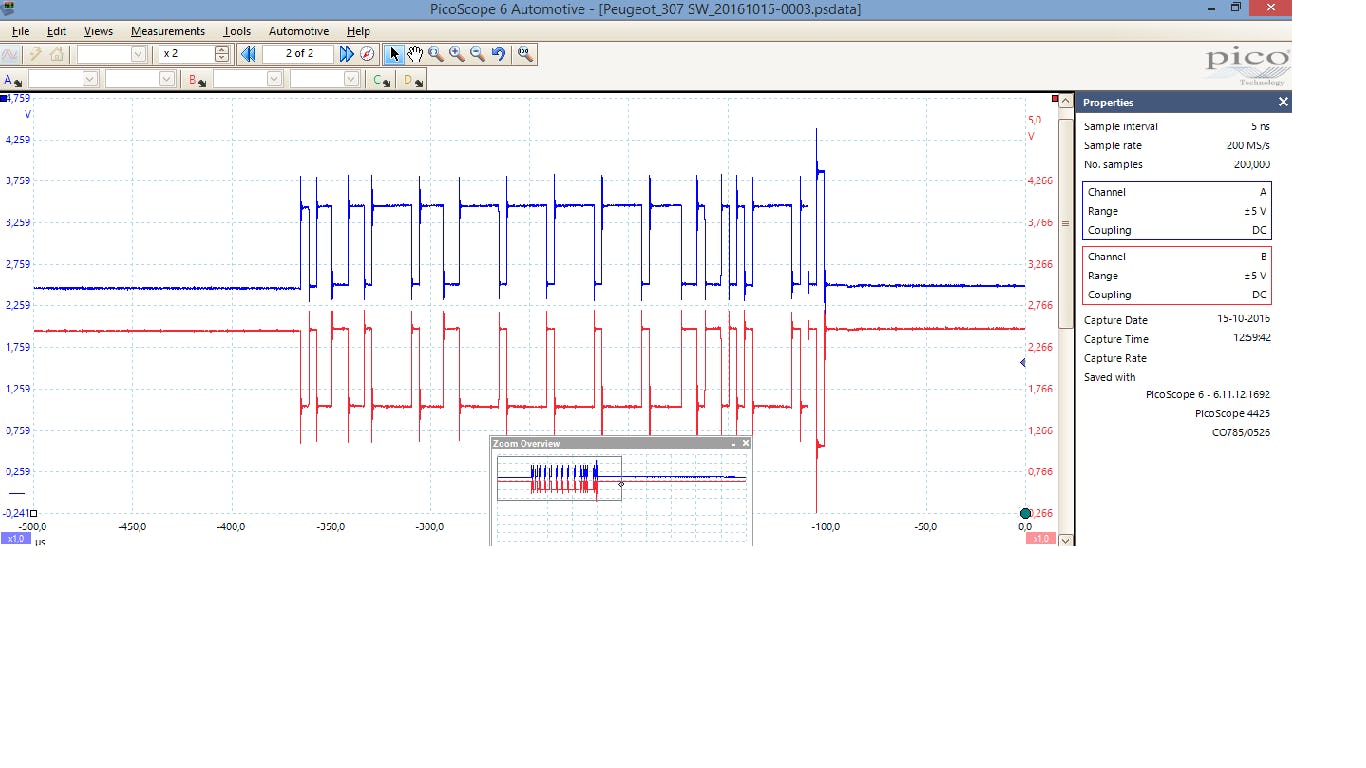
Task: Undo the last zoom step
Action: point(498,54)
